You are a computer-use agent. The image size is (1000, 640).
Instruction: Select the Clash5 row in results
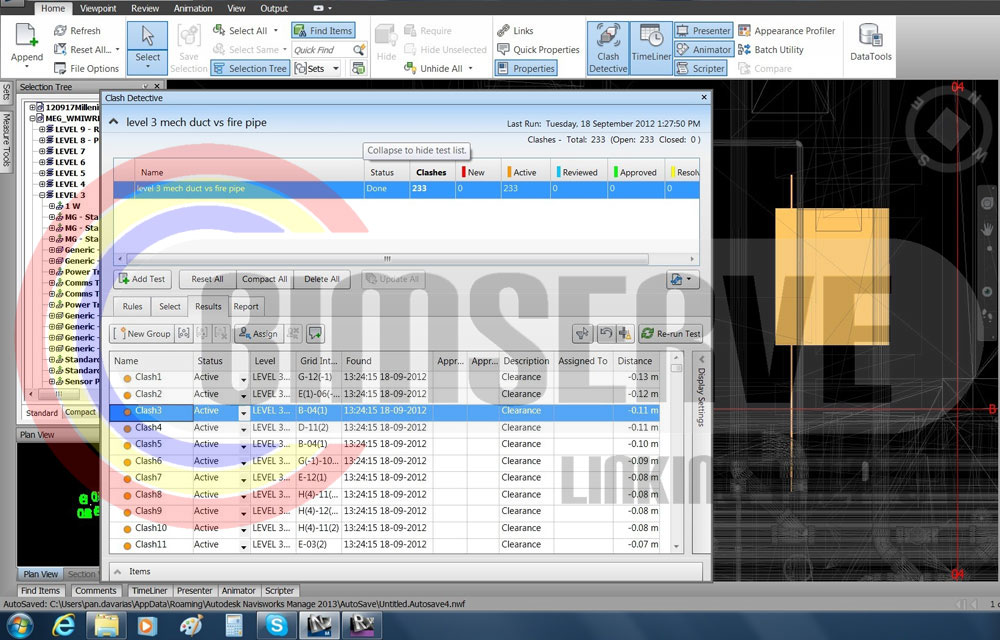click(385, 444)
